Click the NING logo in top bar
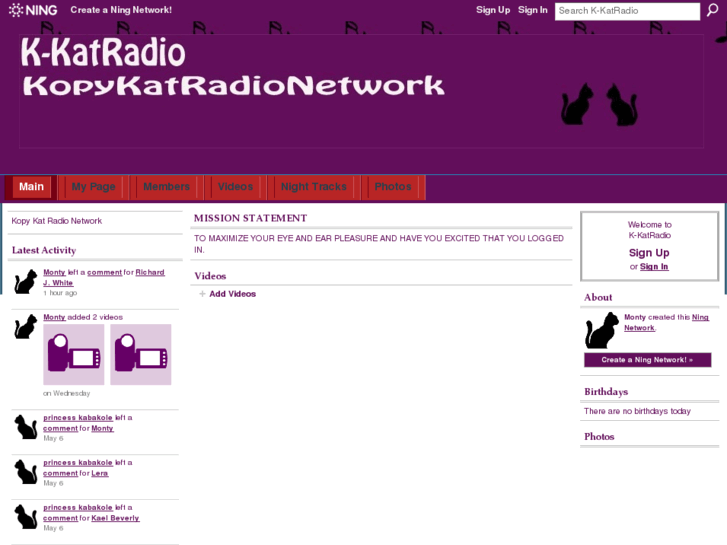Image resolution: width=727 pixels, height=545 pixels. point(33,10)
